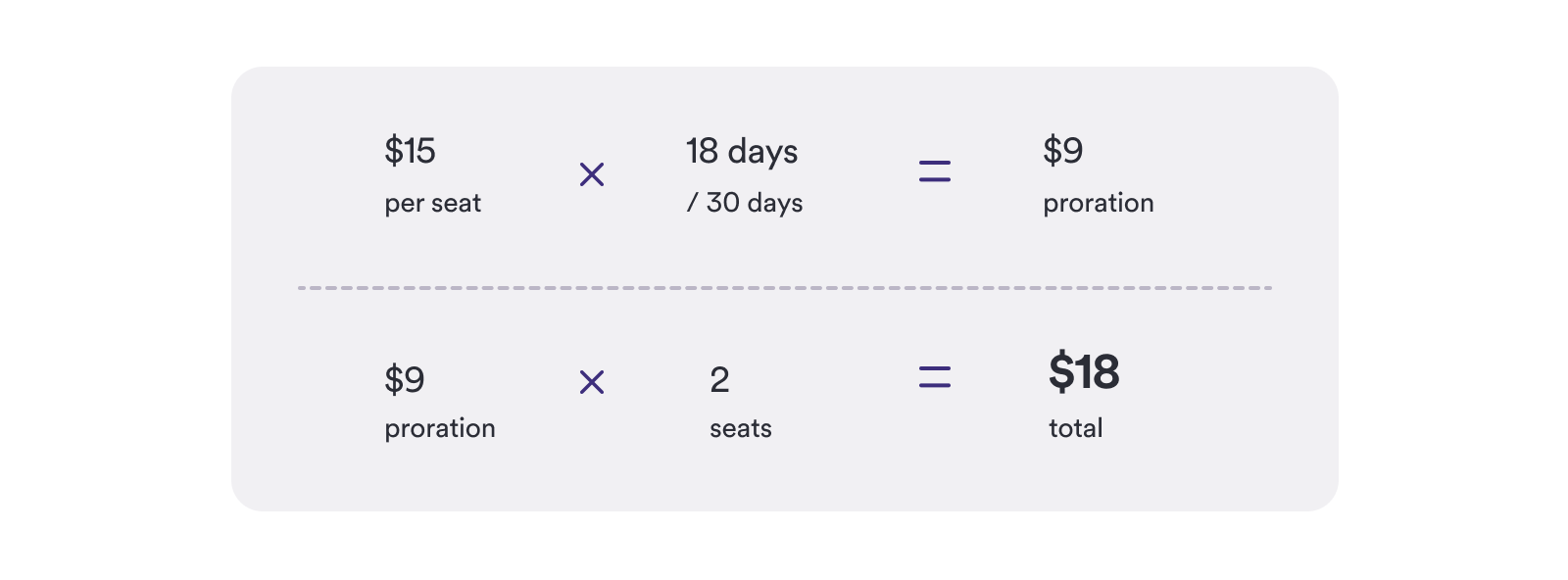Viewport: 1568px width, 580px height.
Task: Click the "/ 30 days" denominator text
Action: click(745, 203)
